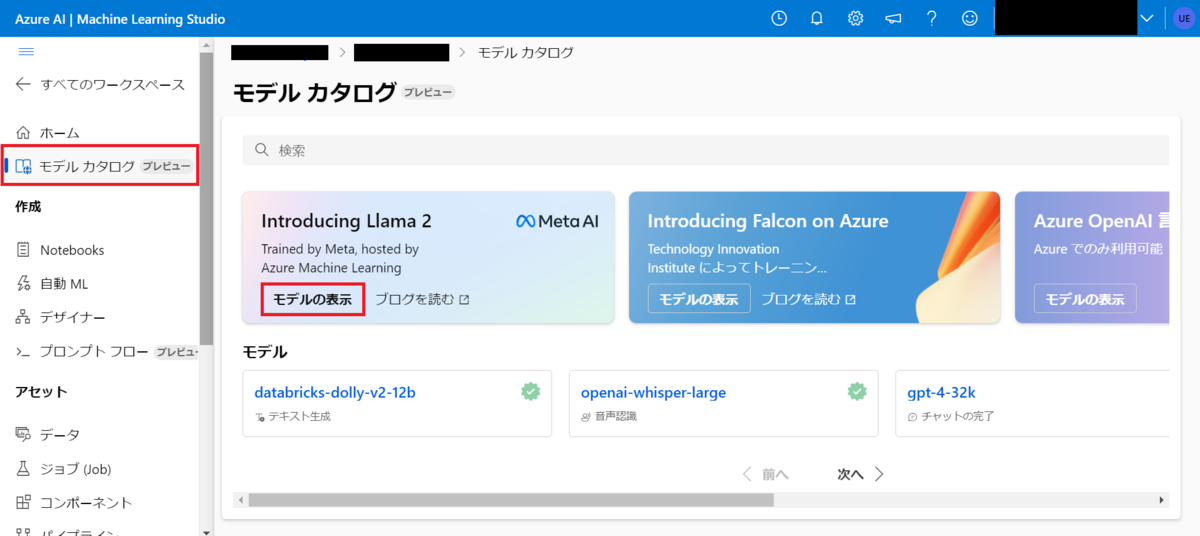1200x536 pixels.
Task: Click the Azure AI | Machine Learning Studio title
Action: click(x=120, y=19)
